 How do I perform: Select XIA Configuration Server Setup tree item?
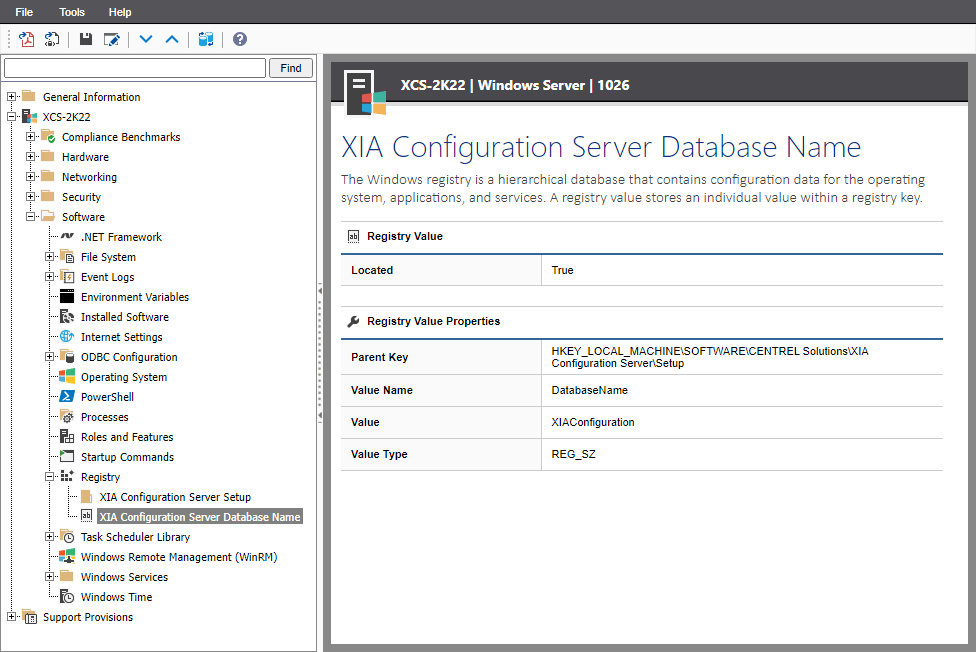click(x=175, y=497)
